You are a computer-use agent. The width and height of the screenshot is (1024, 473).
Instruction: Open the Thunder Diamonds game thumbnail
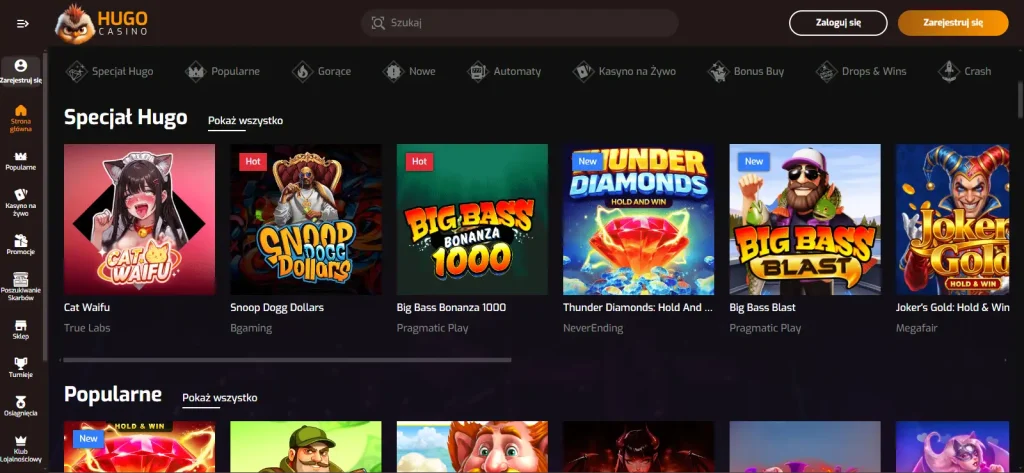[x=639, y=220]
